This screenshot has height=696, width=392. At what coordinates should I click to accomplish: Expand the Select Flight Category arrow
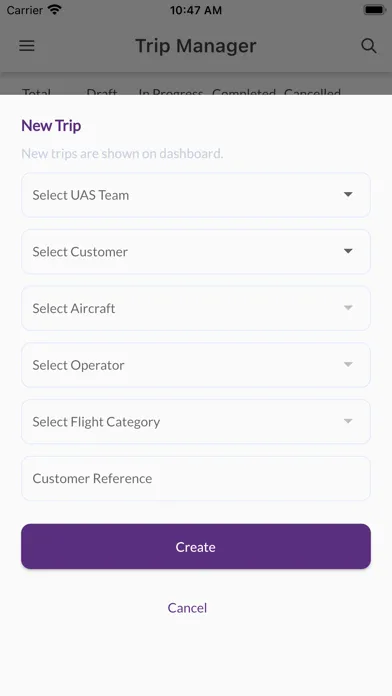point(348,421)
